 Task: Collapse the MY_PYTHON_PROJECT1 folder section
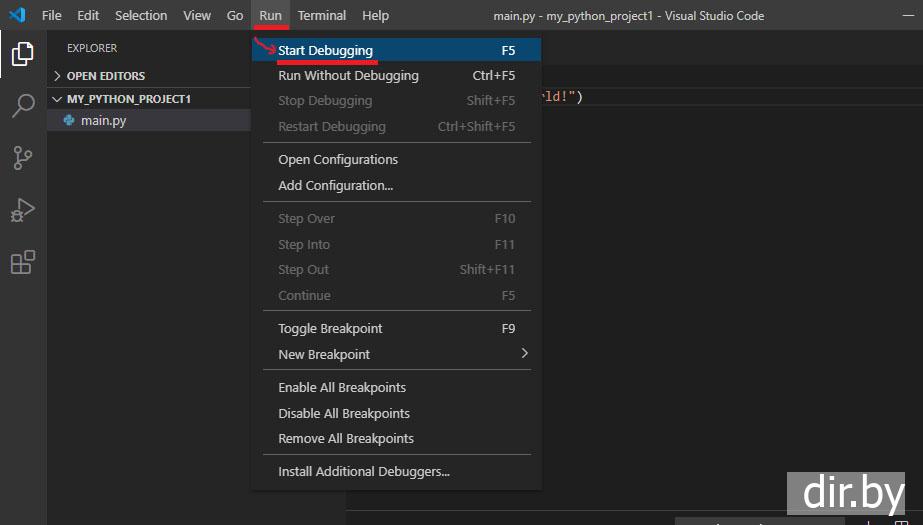[58, 99]
